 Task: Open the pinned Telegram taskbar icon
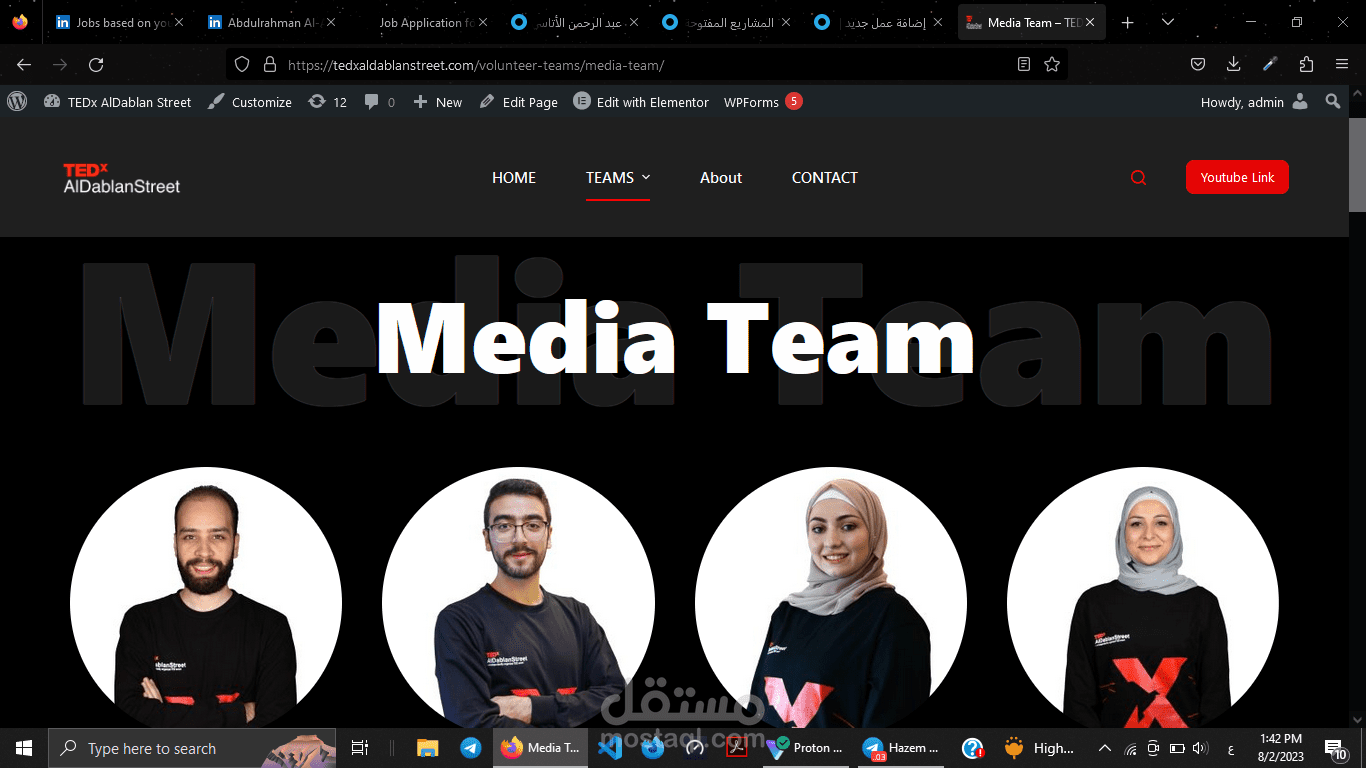point(471,748)
